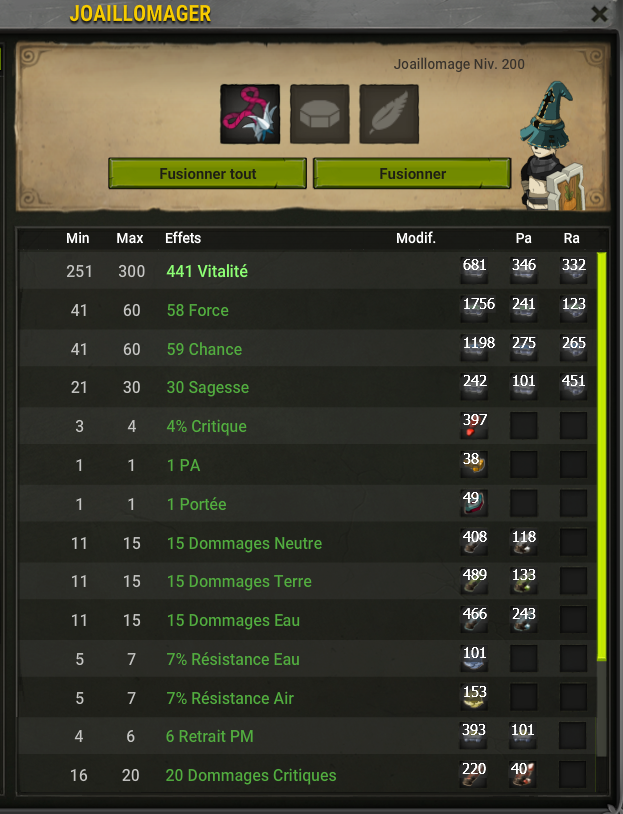Select the Pa Force rune showing 241
Screen dimensions: 623x814
pyautogui.click(x=524, y=309)
